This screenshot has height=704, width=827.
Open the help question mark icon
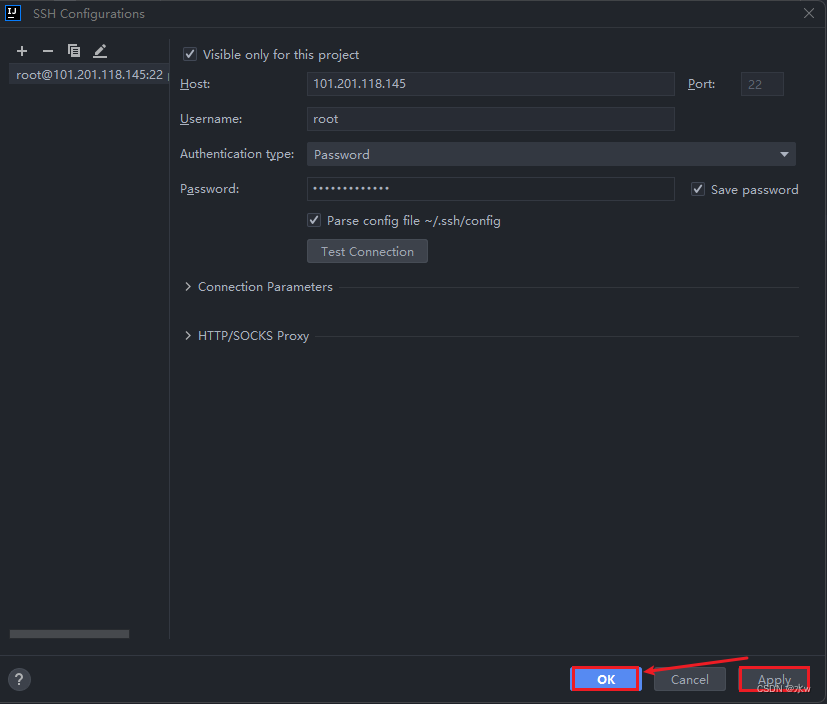coord(18,679)
